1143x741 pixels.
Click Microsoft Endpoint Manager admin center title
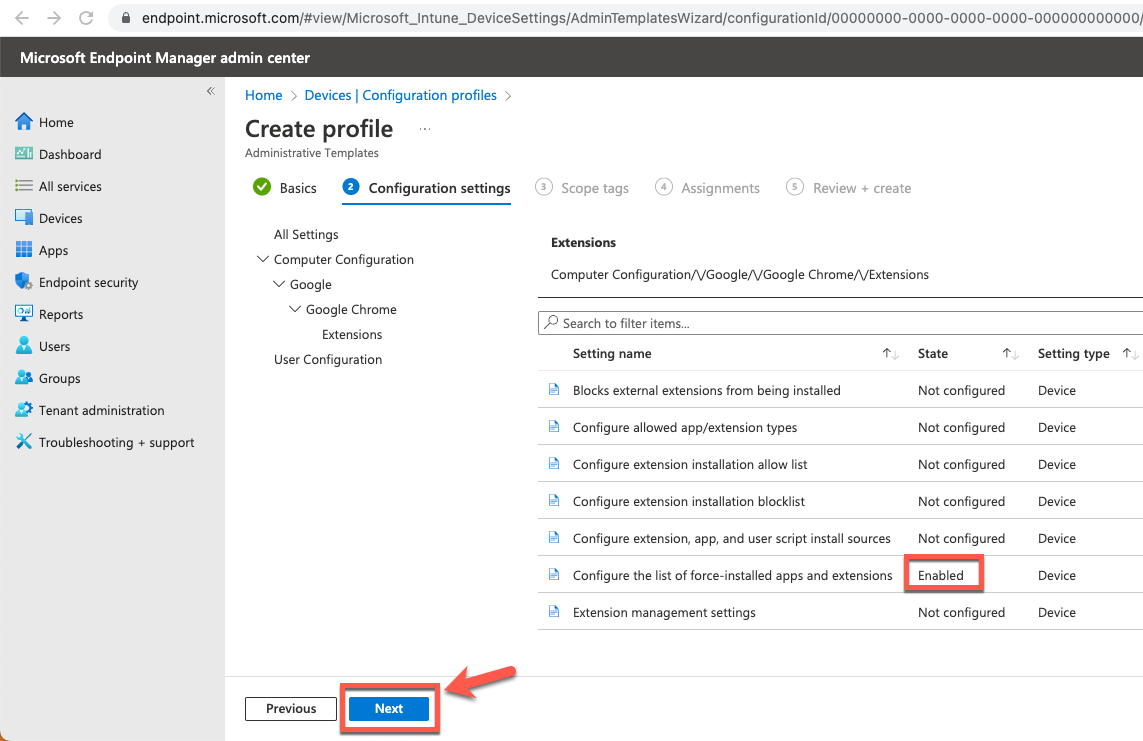[165, 58]
